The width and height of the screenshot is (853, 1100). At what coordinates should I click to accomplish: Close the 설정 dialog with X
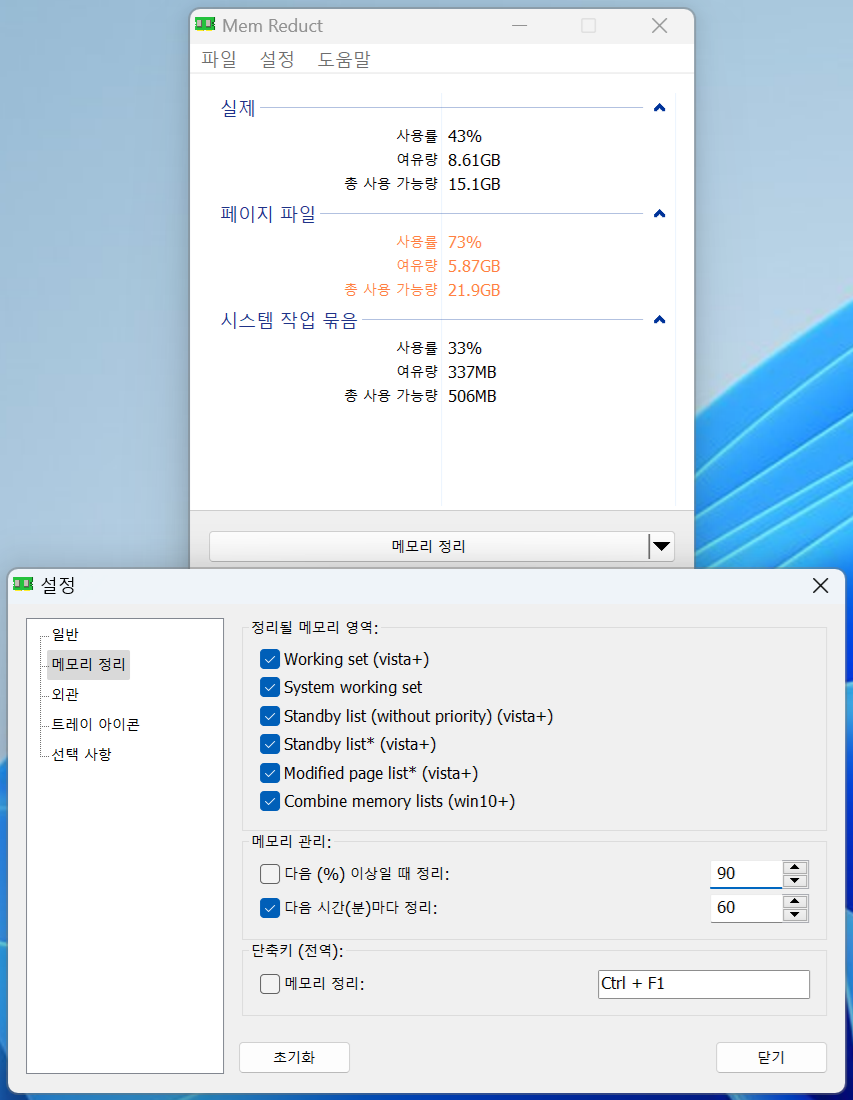click(820, 586)
